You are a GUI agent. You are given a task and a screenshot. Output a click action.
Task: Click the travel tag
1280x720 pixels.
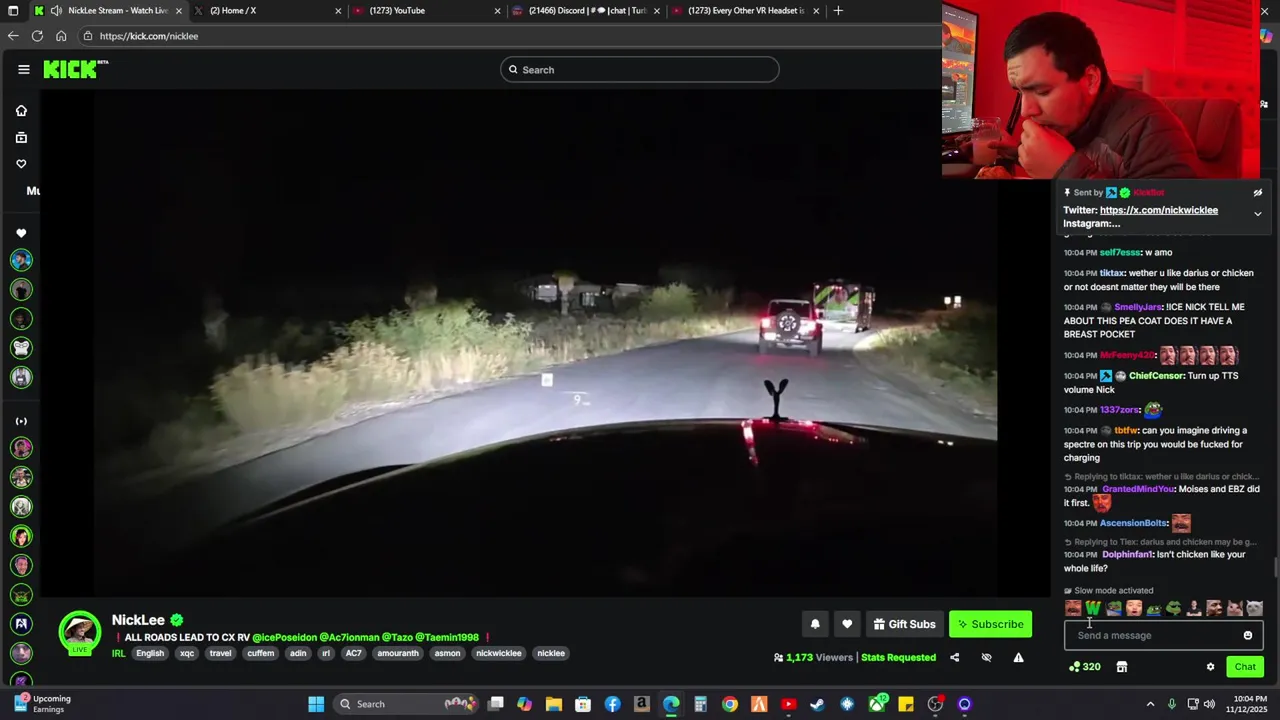[x=220, y=653]
